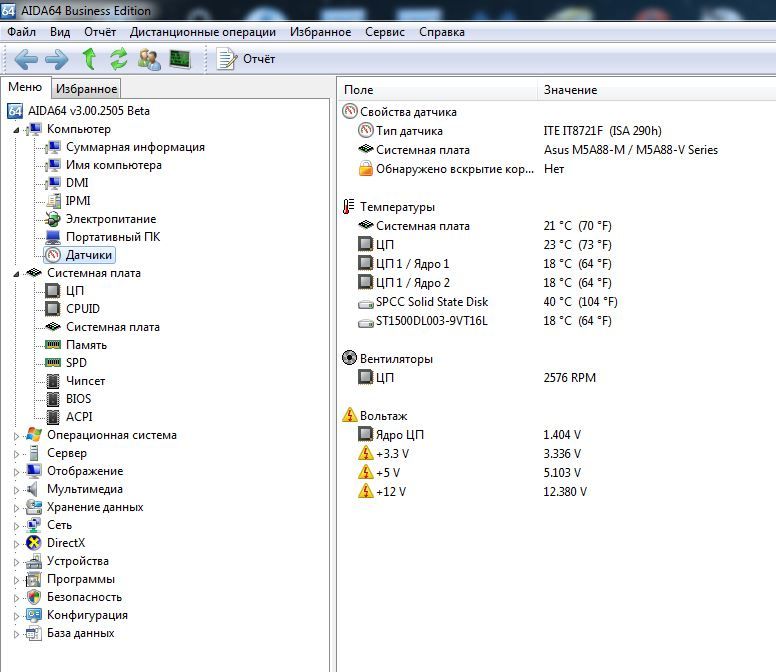Viewport: 776px width, 672px height.
Task: Refresh with the green arrows icon
Action: click(x=119, y=58)
